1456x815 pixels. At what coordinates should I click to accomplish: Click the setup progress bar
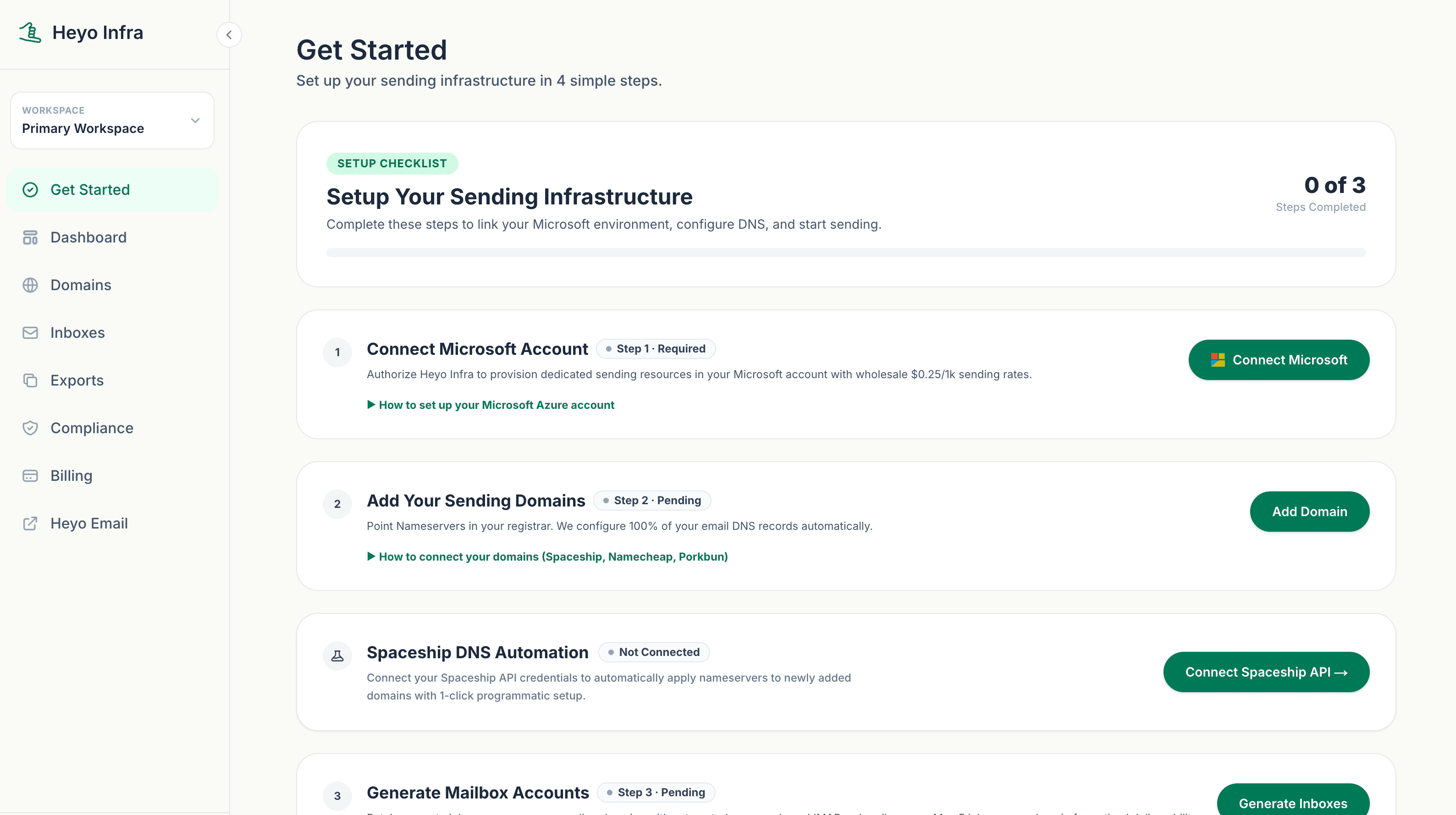(846, 253)
